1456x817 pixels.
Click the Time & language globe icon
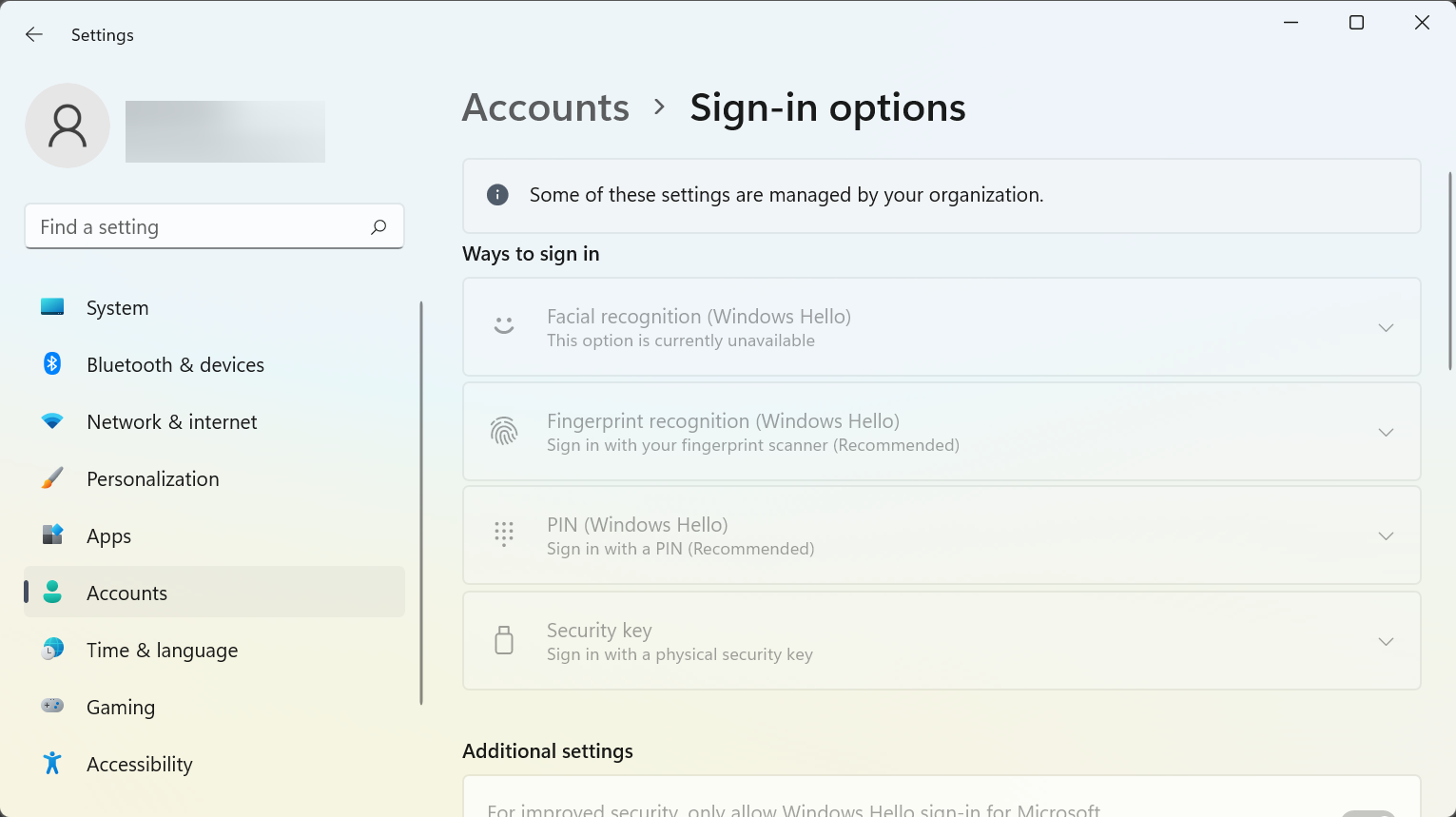click(52, 649)
